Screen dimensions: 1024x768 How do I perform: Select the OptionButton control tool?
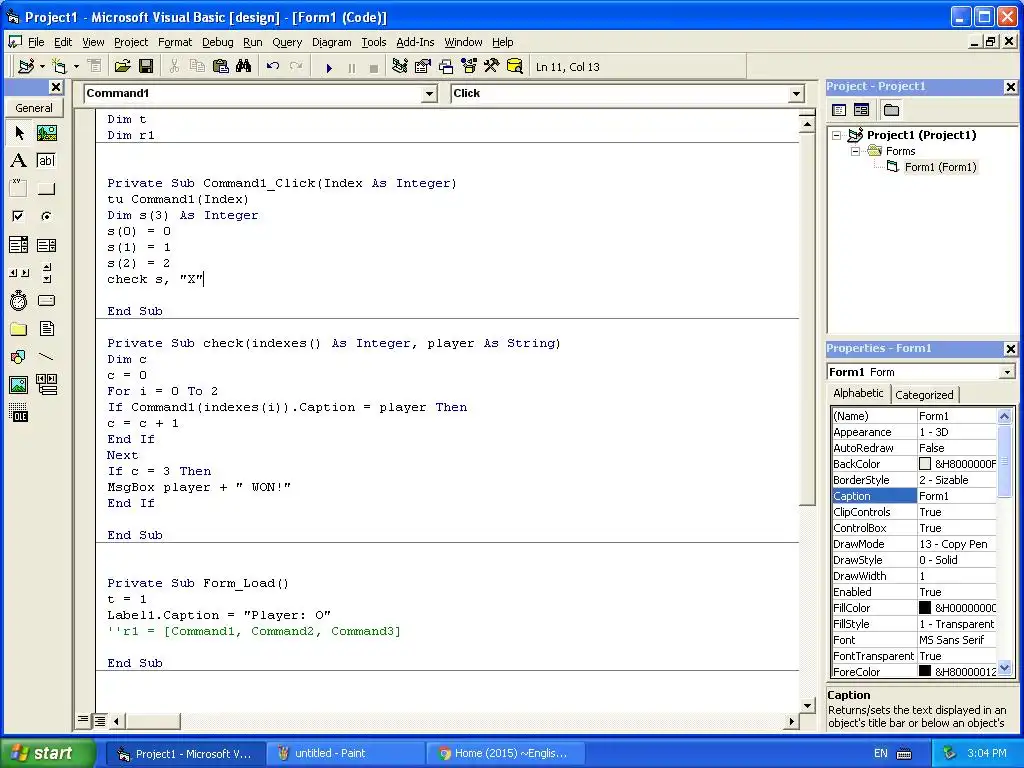(x=46, y=216)
